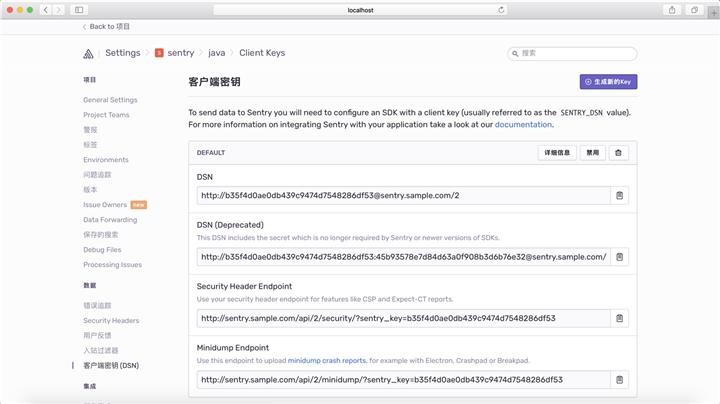Toggle the Safari sidebar button

tap(79, 10)
